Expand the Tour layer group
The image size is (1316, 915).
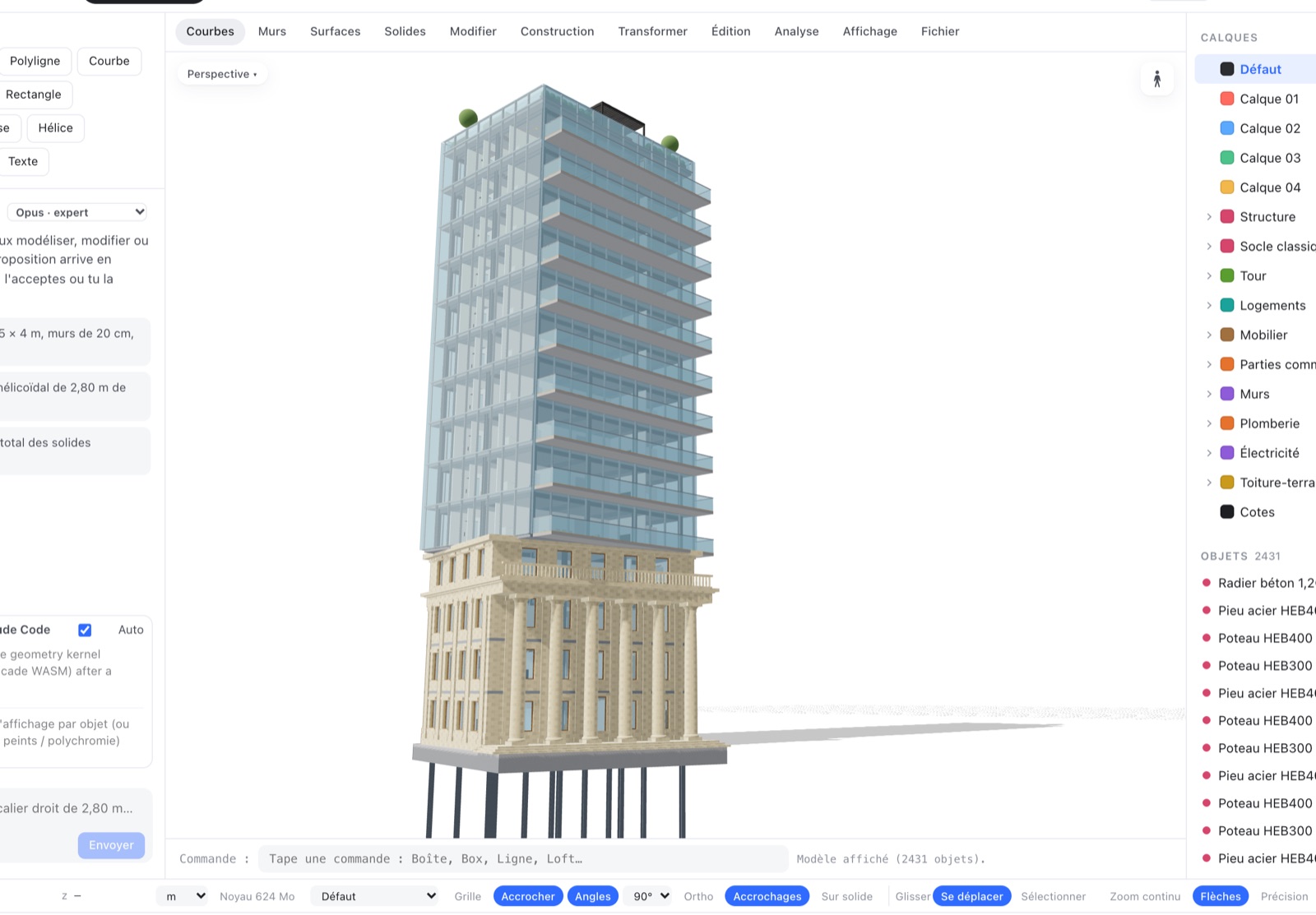click(x=1208, y=276)
